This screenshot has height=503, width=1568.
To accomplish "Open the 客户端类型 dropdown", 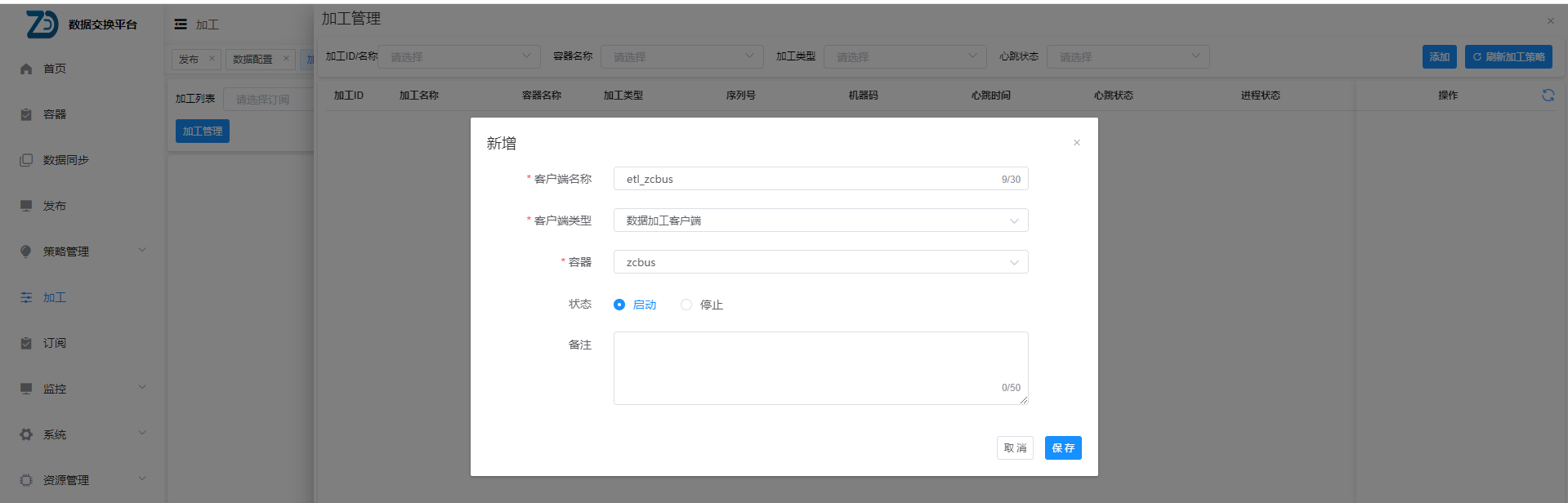I will pyautogui.click(x=820, y=220).
